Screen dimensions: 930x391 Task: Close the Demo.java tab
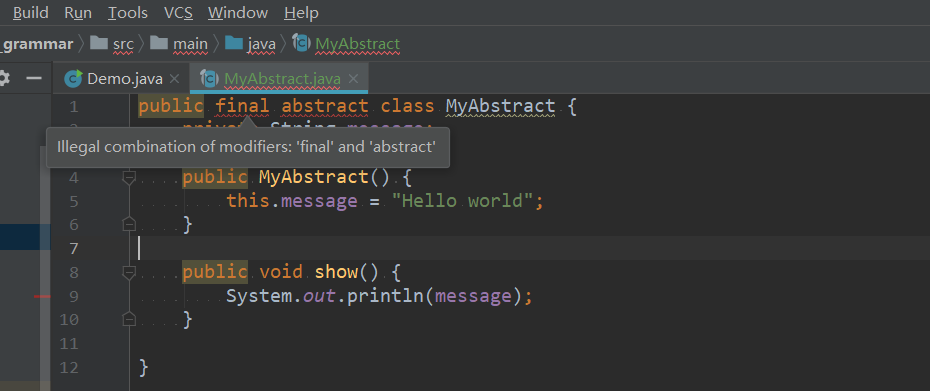tap(174, 78)
